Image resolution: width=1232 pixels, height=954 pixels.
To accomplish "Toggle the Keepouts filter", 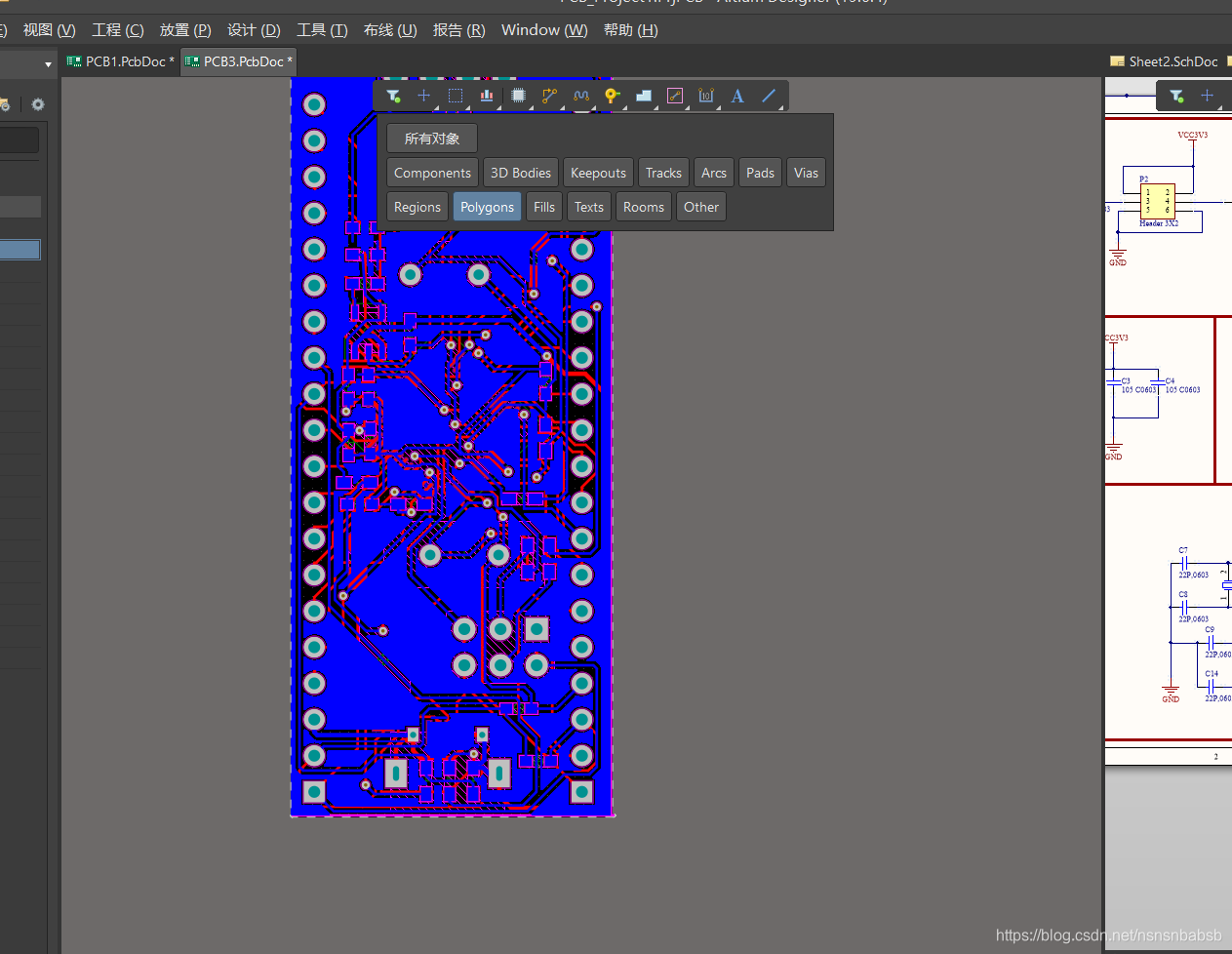I will [598, 173].
